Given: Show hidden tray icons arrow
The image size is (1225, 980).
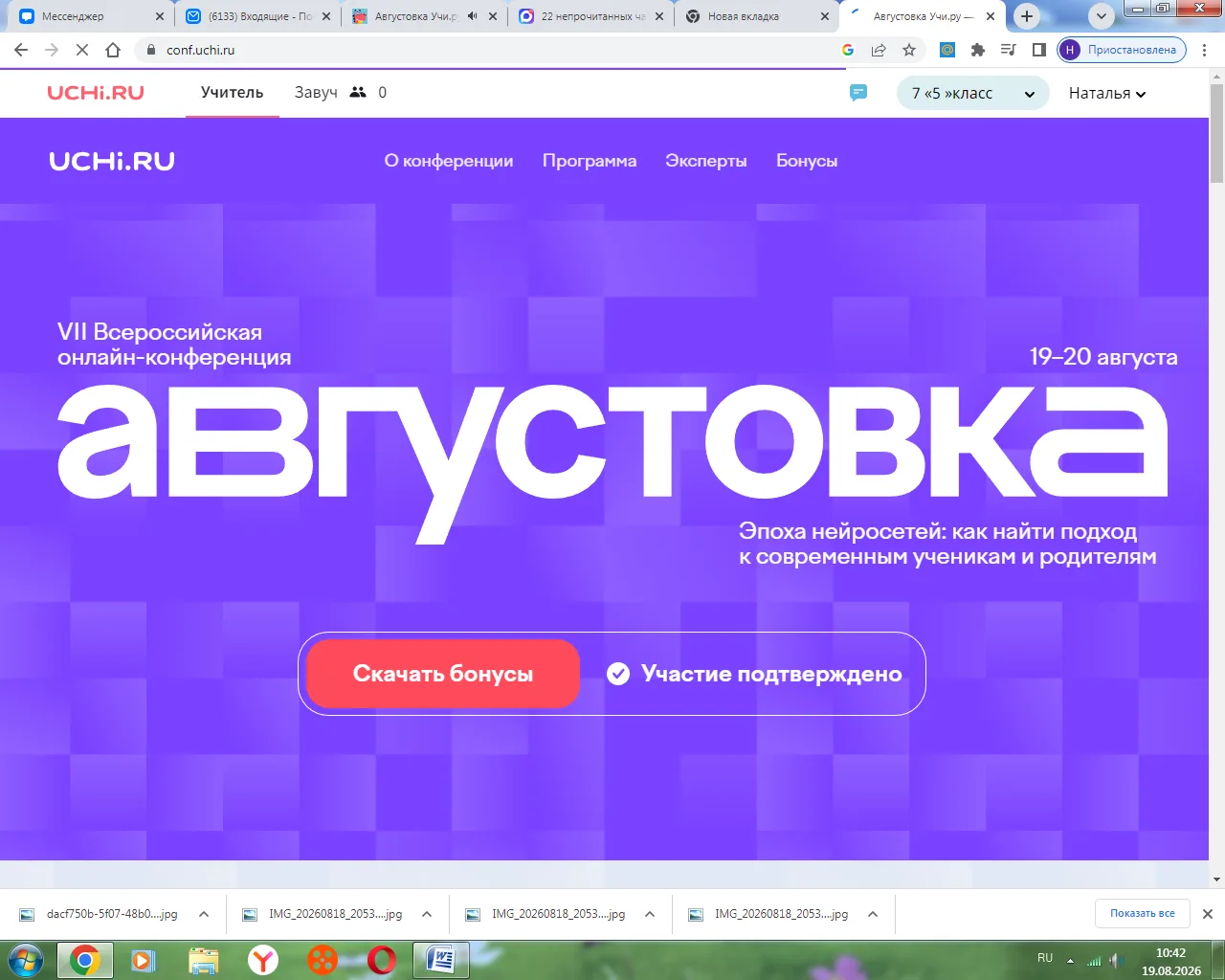Looking at the screenshot, I should point(1070,960).
